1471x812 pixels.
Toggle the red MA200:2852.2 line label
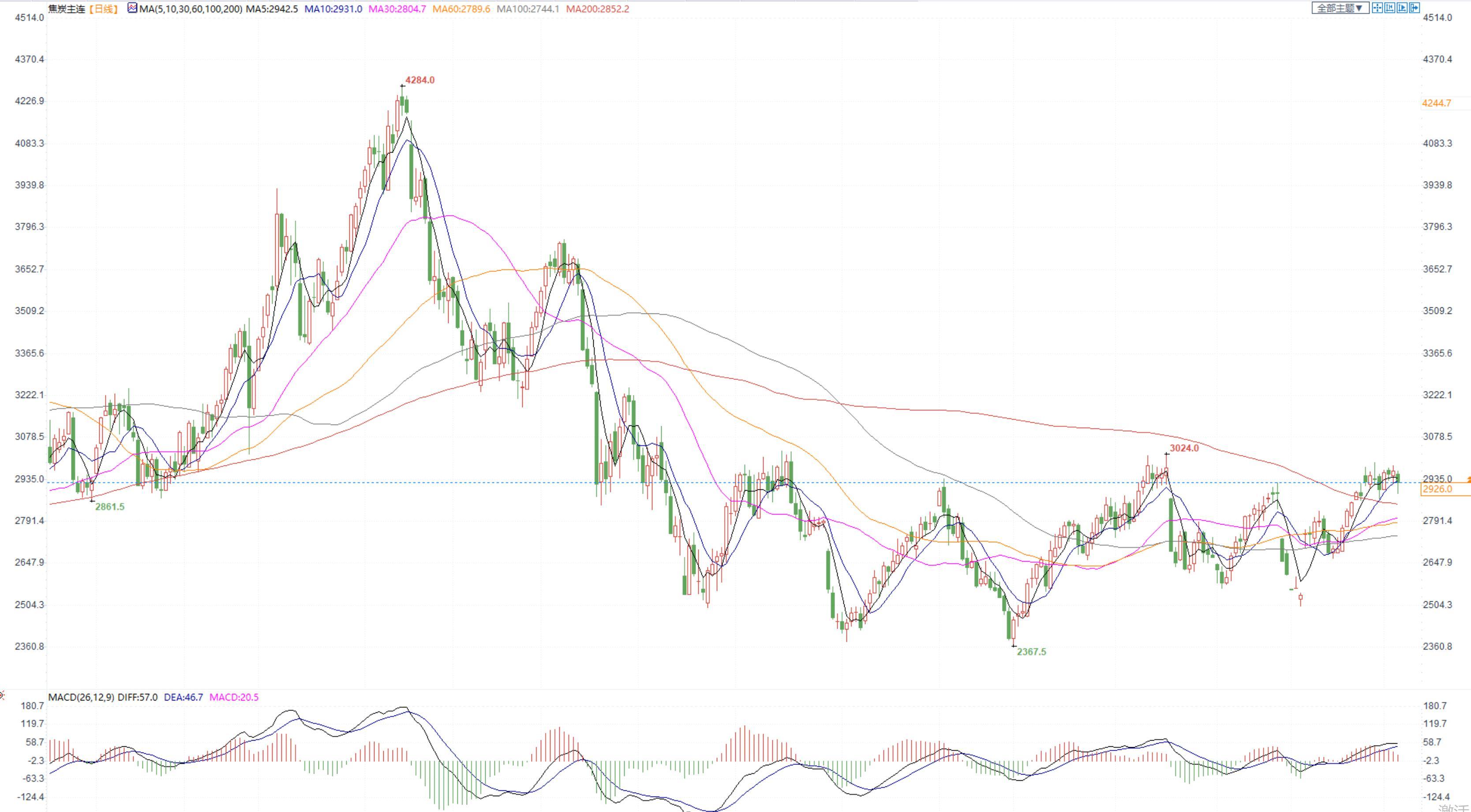click(x=597, y=9)
